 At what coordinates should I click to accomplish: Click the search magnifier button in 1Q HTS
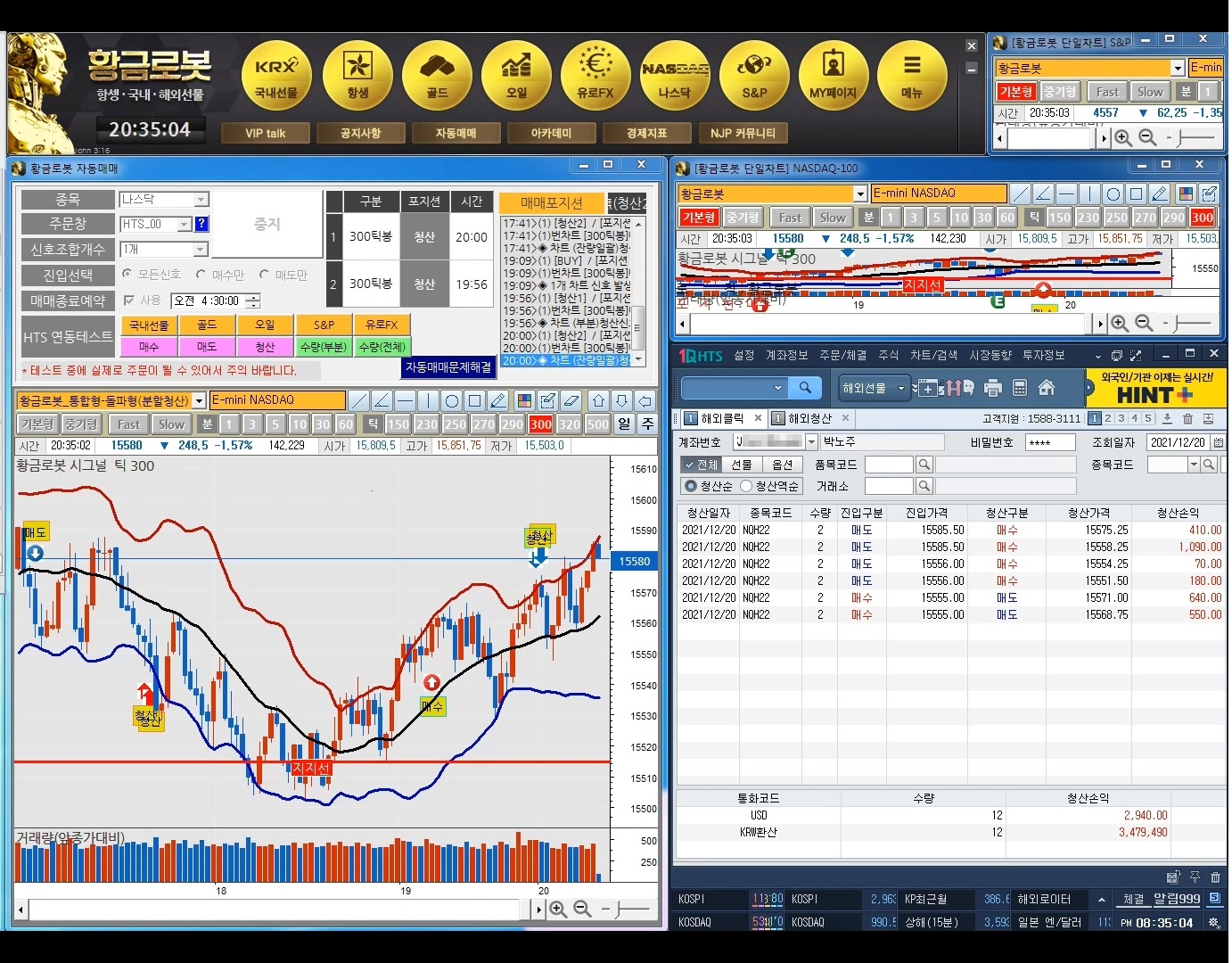click(x=805, y=388)
